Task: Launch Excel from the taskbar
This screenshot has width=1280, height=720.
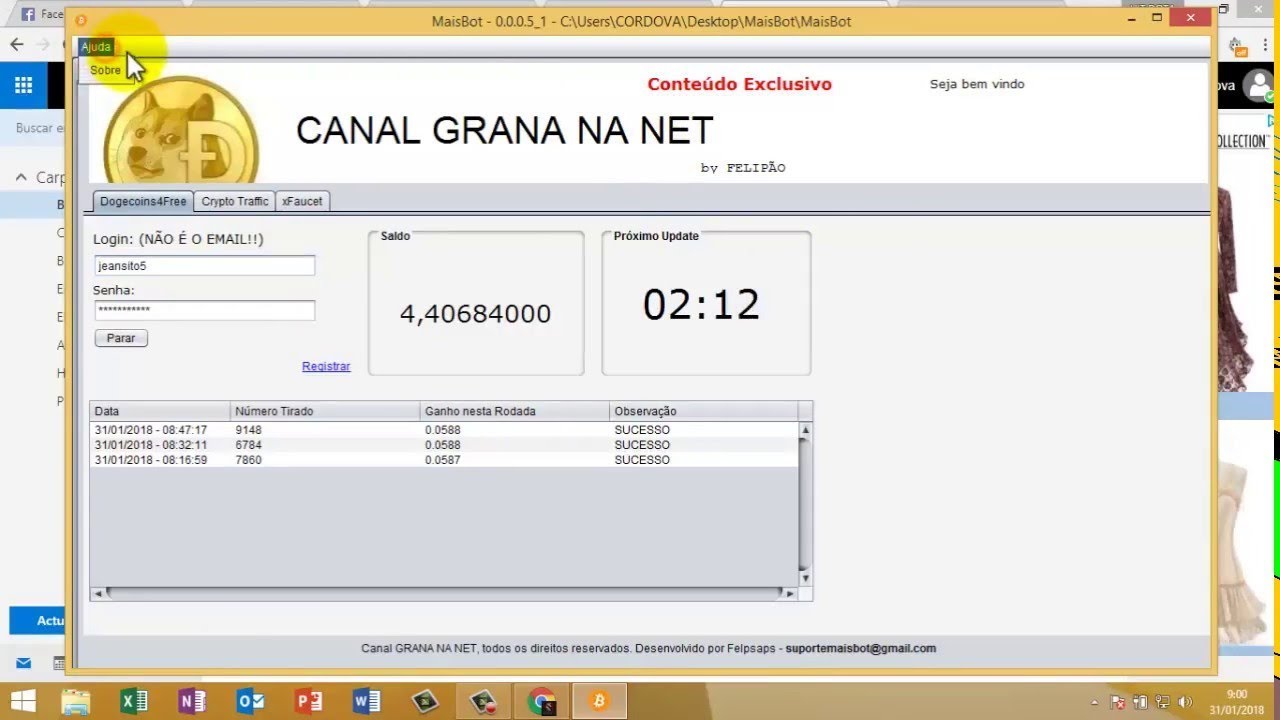Action: pyautogui.click(x=134, y=700)
